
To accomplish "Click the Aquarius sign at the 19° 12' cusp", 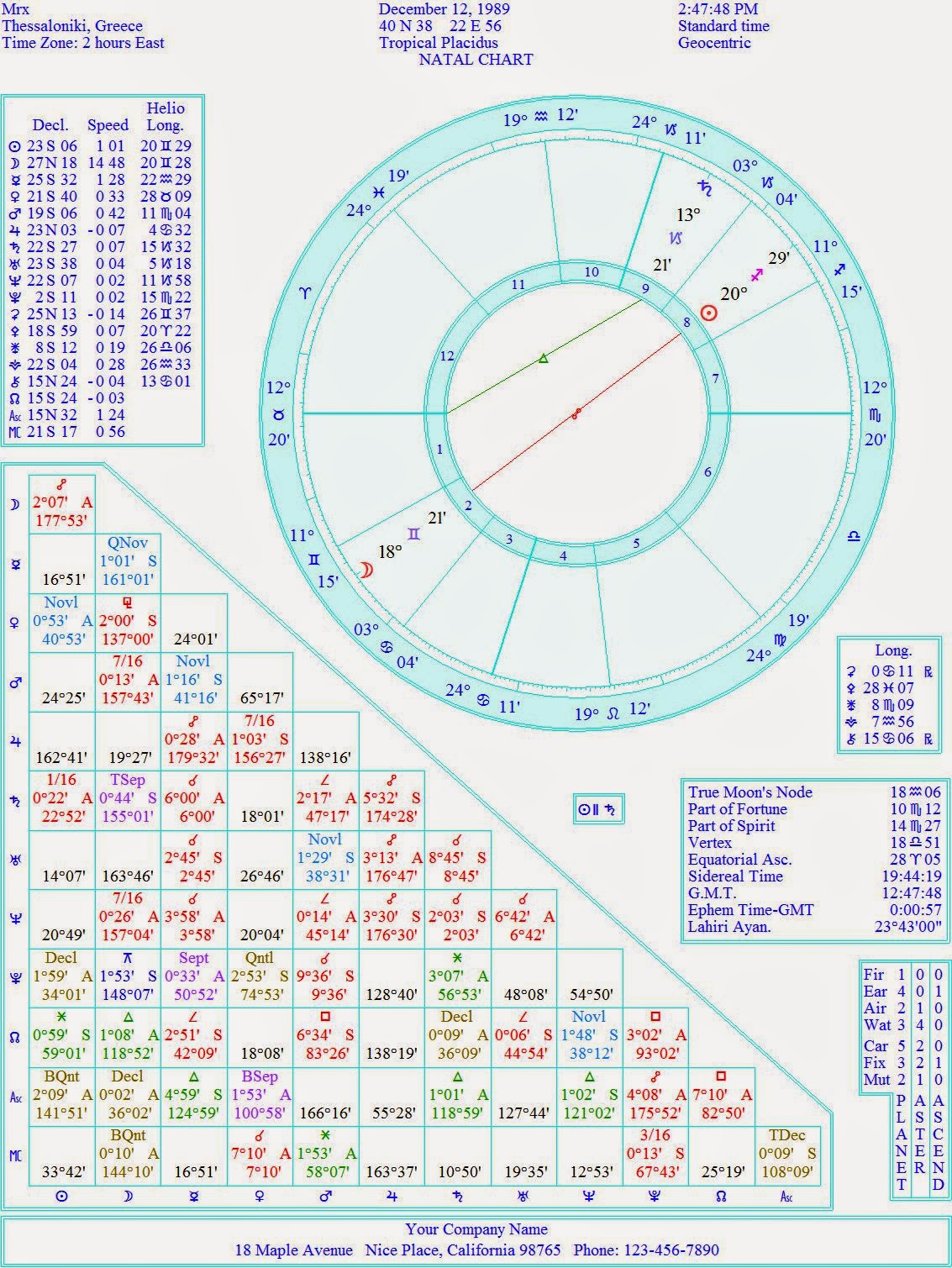I will [541, 117].
